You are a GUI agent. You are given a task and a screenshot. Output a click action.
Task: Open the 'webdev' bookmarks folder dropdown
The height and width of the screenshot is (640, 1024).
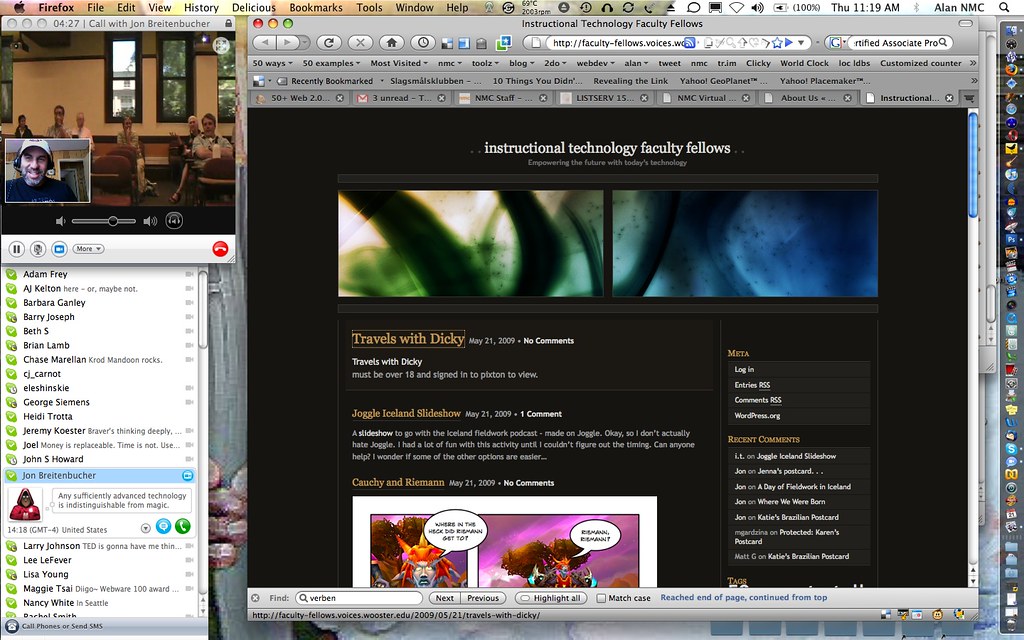(x=595, y=63)
